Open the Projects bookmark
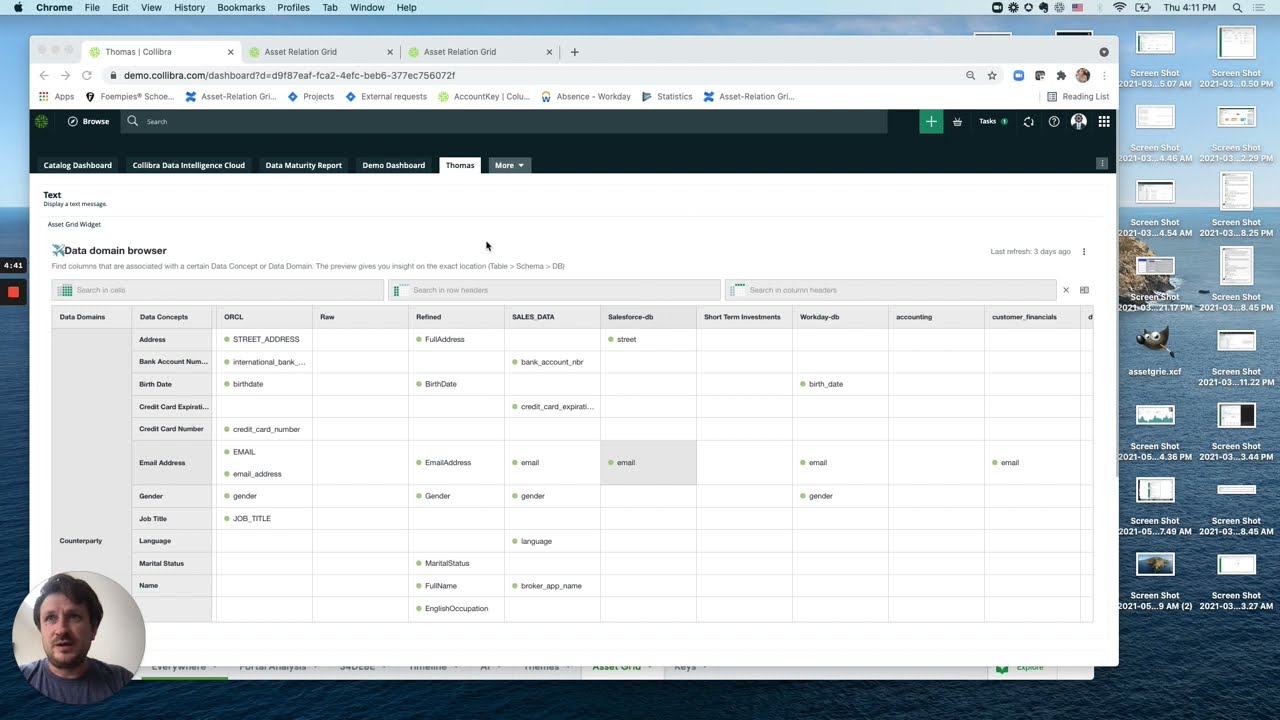 point(311,97)
